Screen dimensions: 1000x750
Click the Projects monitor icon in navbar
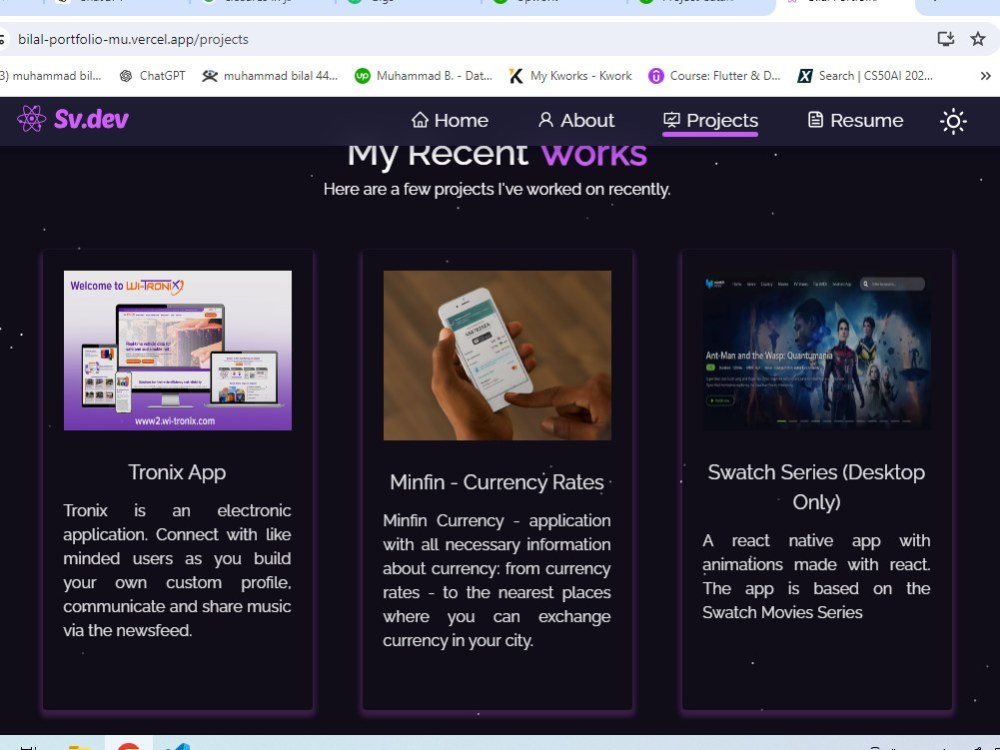click(x=672, y=119)
